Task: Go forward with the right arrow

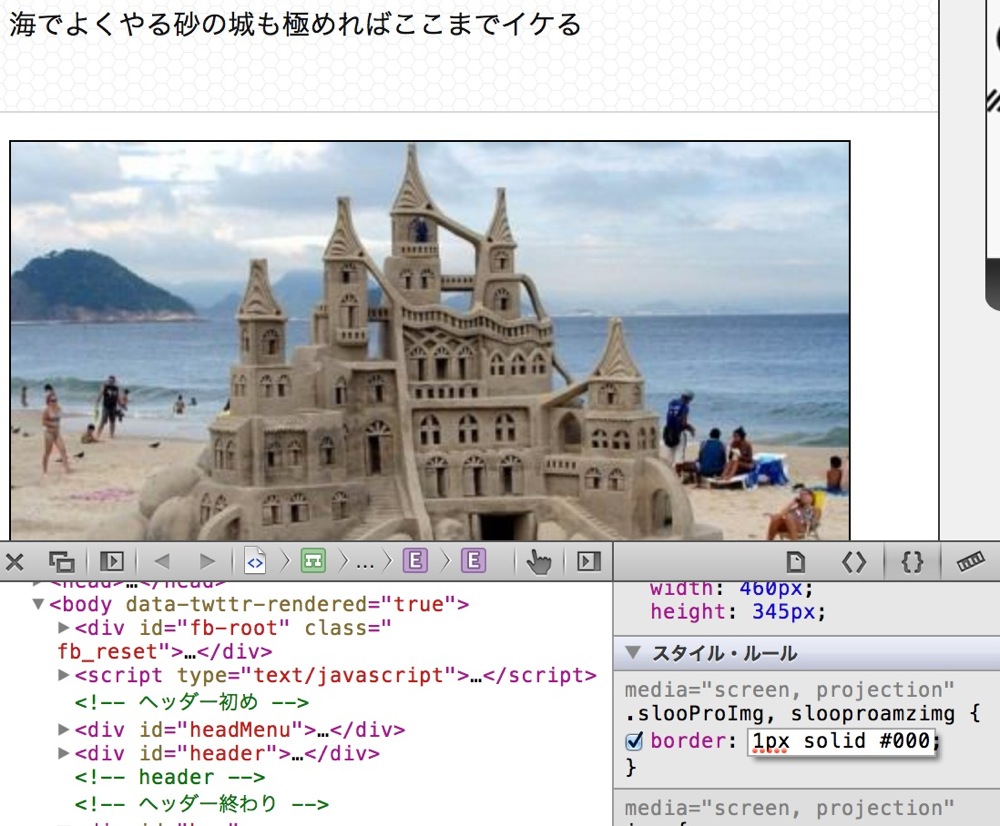Action: click(x=207, y=561)
